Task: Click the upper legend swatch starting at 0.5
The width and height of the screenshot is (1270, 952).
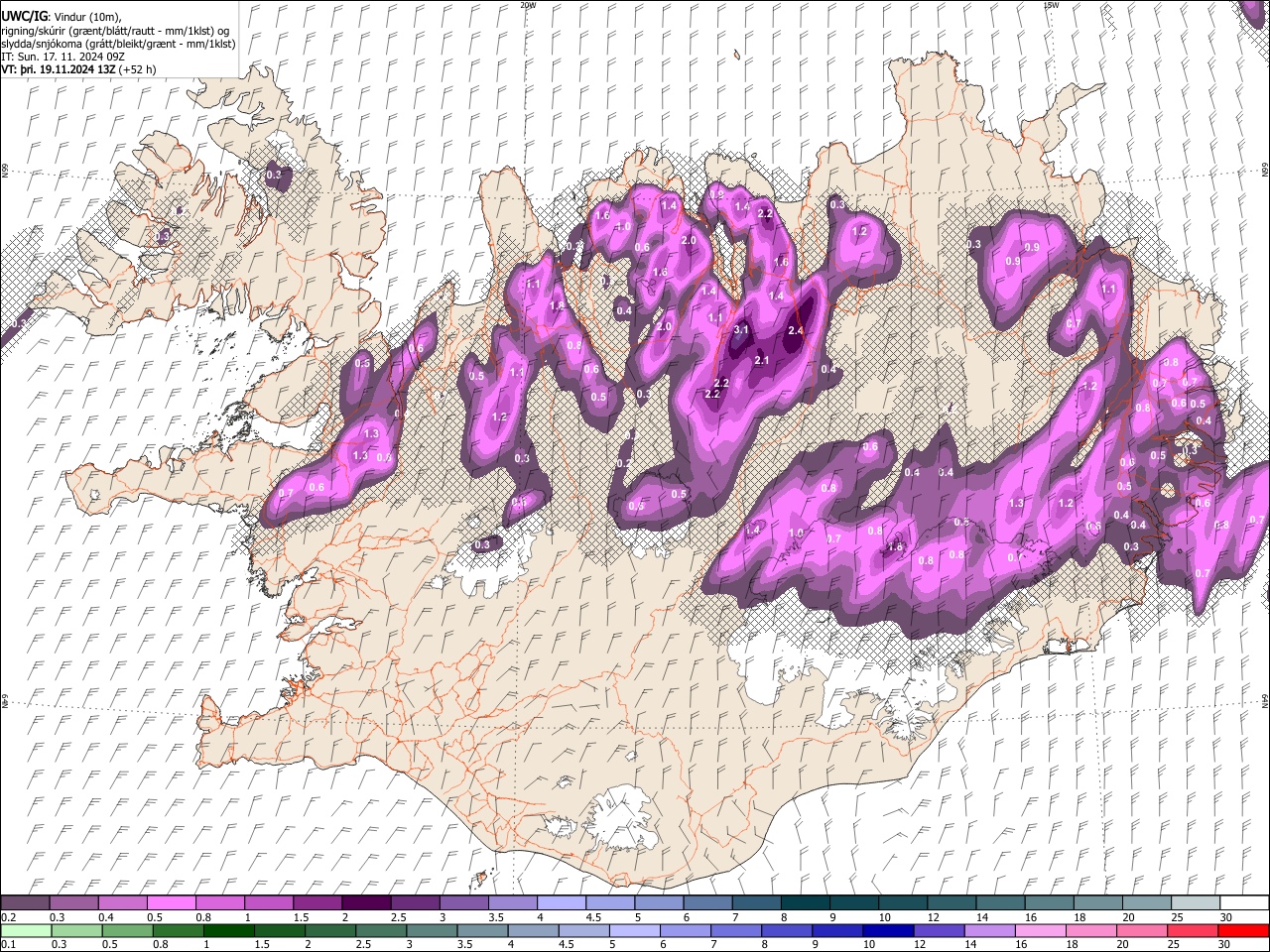Action: coord(171,903)
